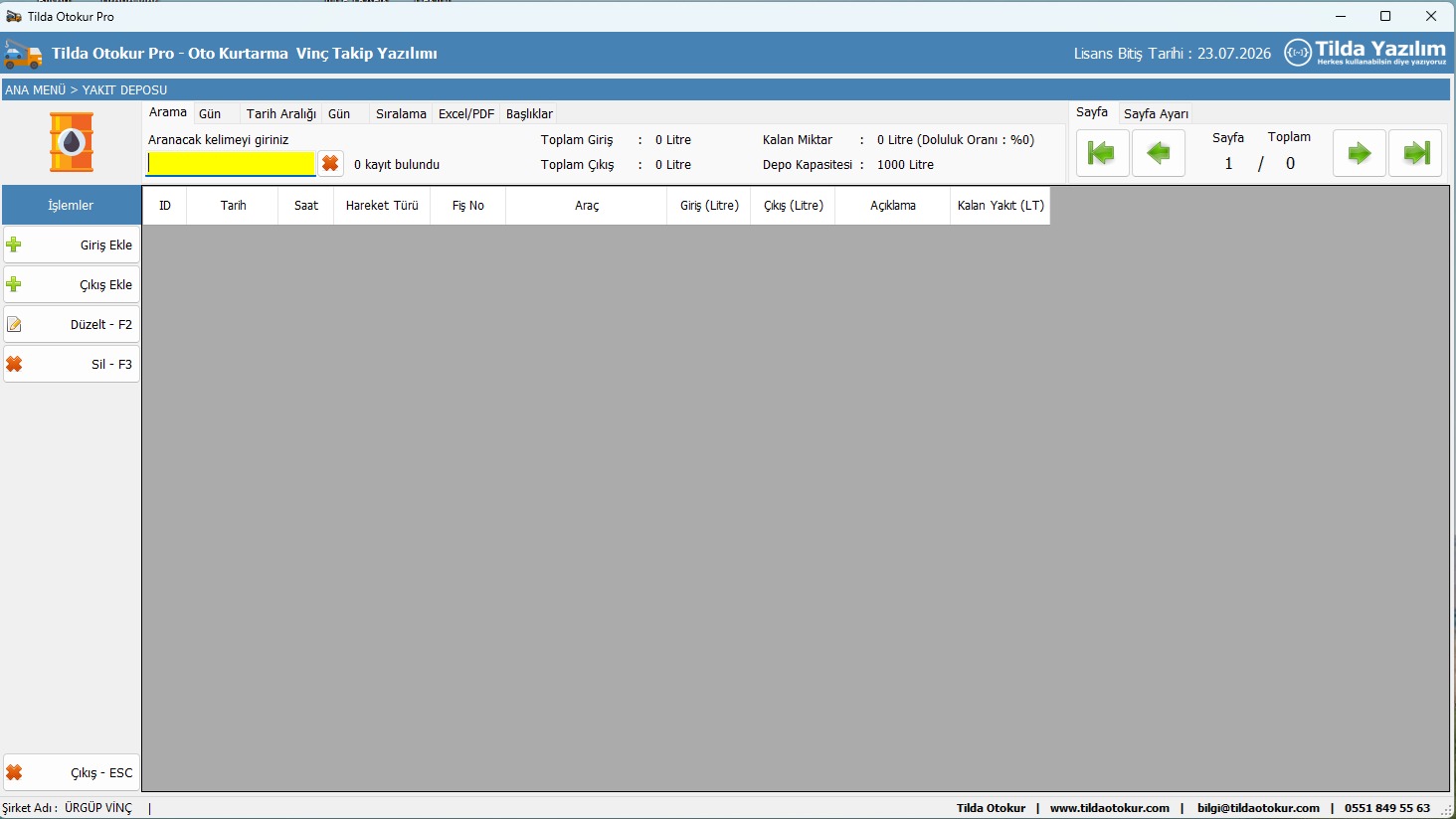This screenshot has height=819, width=1456.
Task: Add a fuel output with Çıkış Ekle
Action: point(72,284)
